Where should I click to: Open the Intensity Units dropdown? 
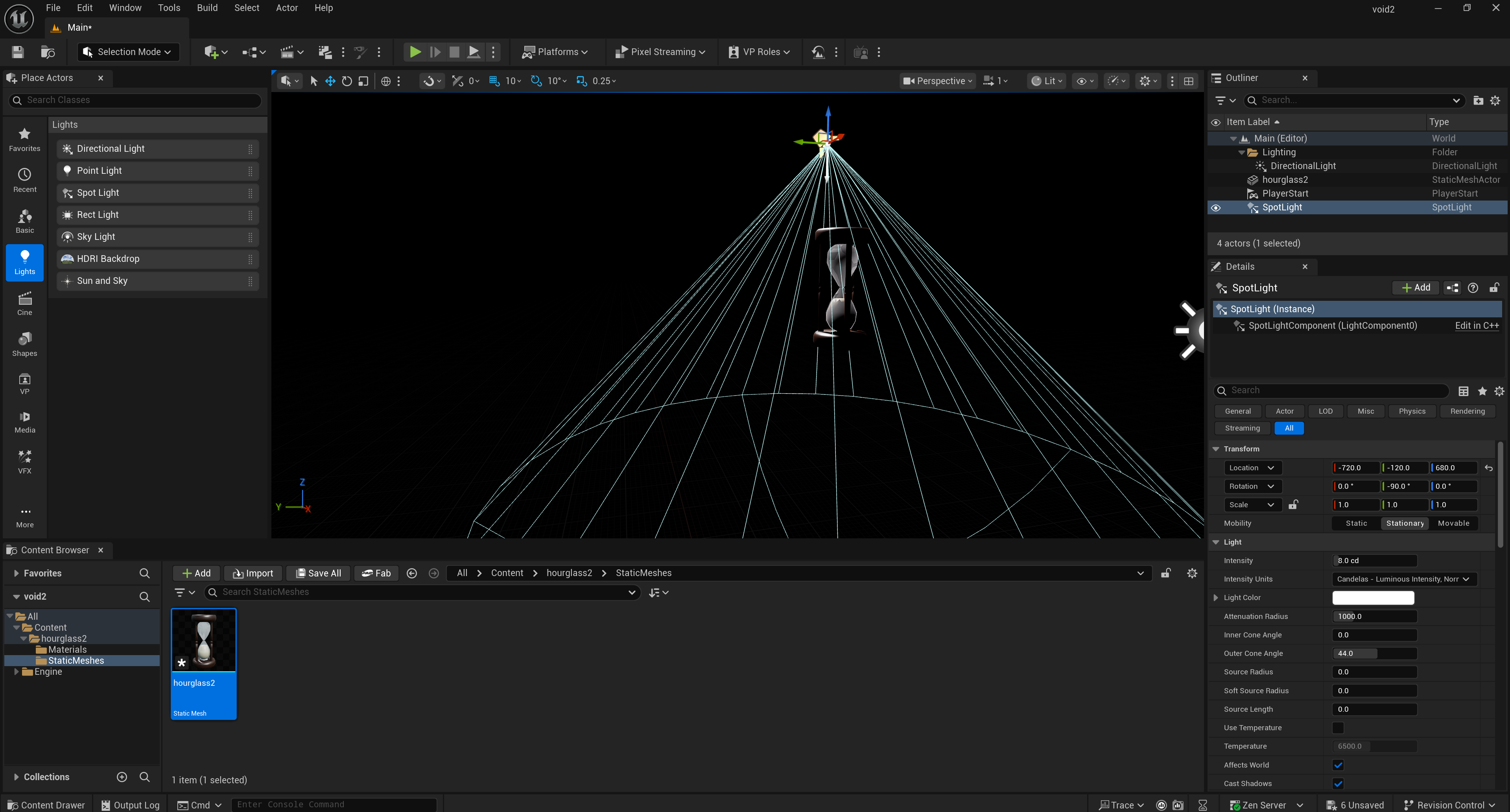tap(1403, 579)
